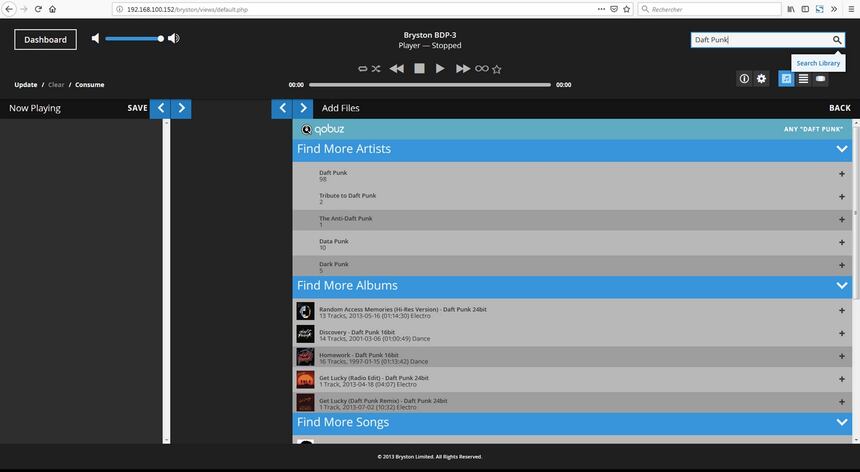Collapse the Find More Albums section
This screenshot has width=860, height=472.
841,286
